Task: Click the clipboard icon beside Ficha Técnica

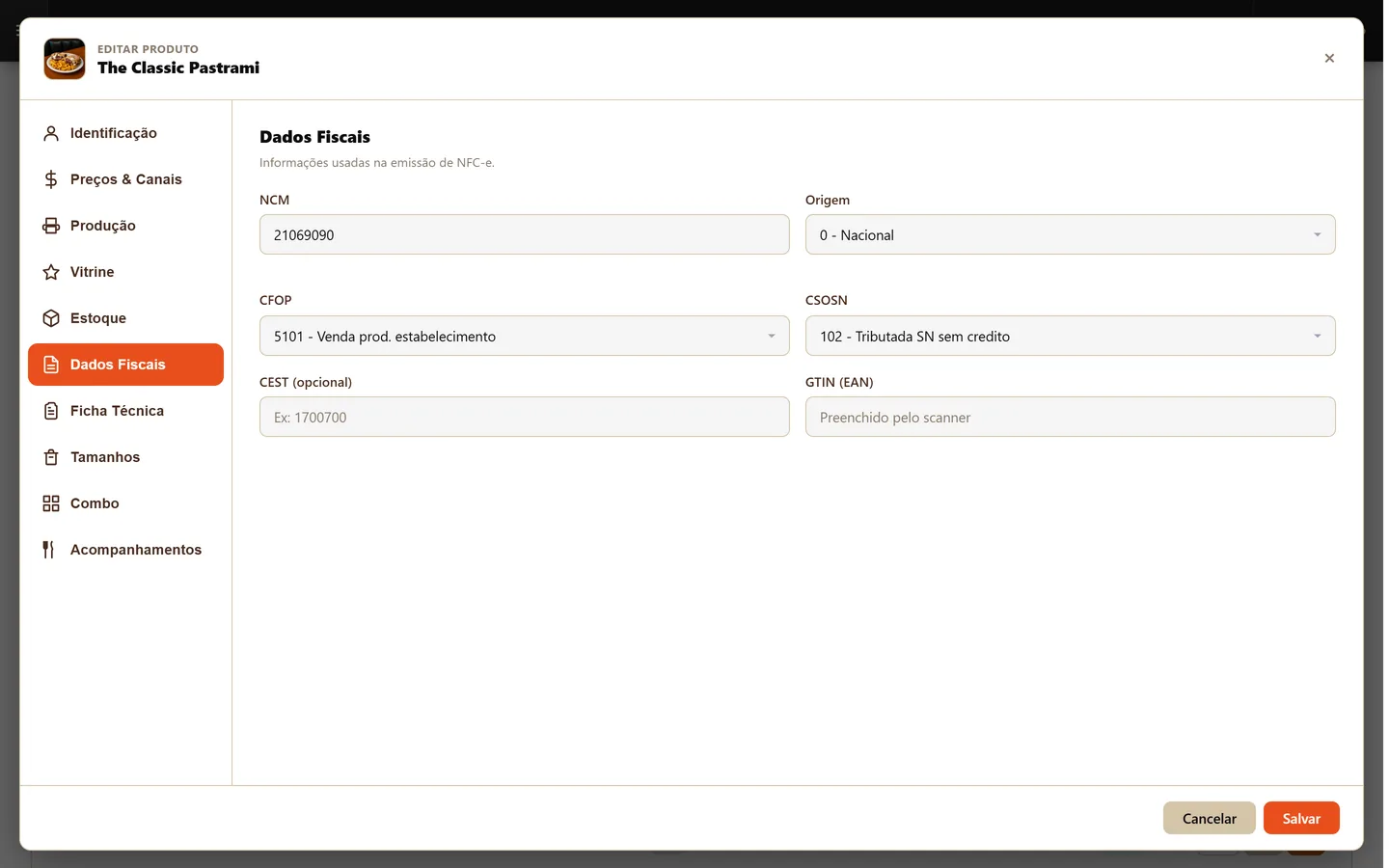Action: pos(51,411)
